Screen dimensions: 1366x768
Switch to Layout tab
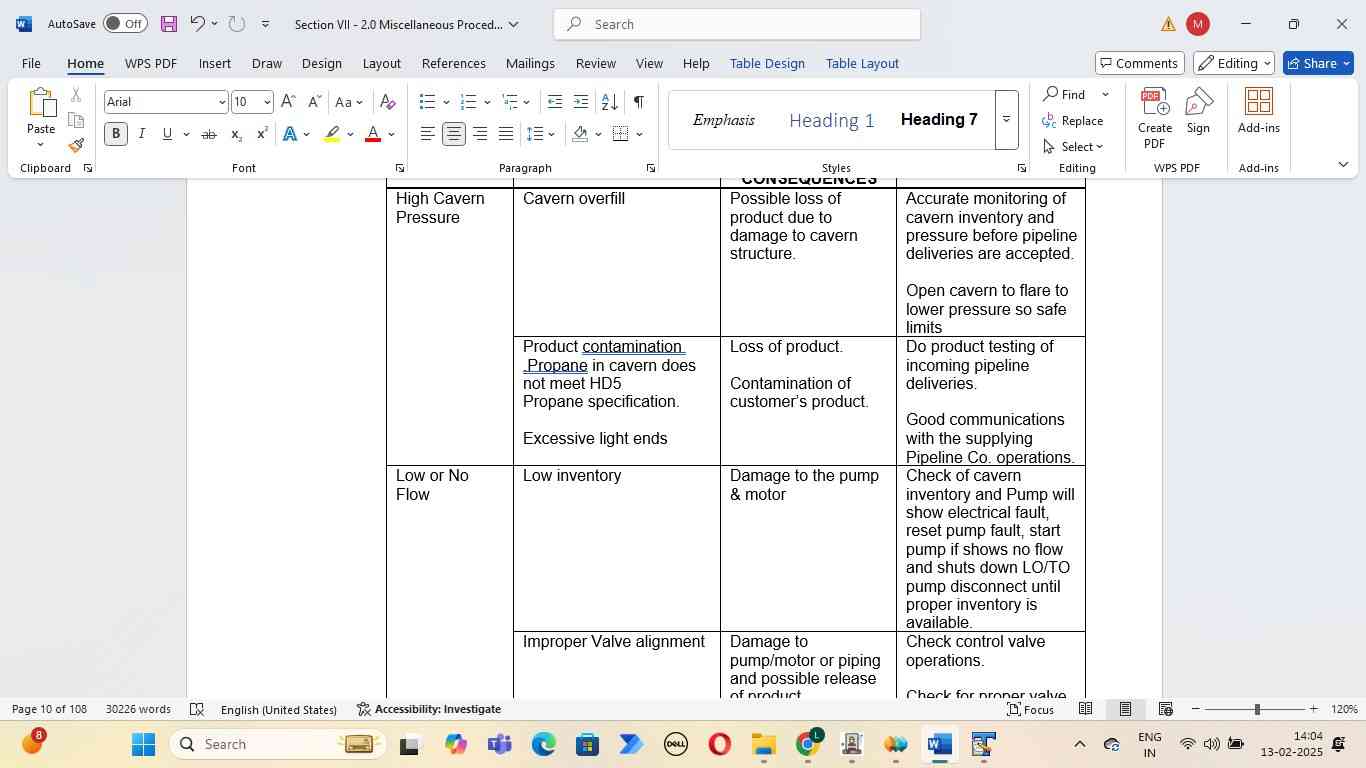381,63
